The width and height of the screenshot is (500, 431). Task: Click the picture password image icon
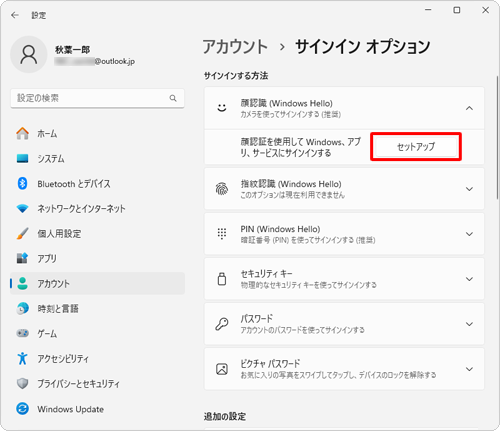tap(222, 369)
